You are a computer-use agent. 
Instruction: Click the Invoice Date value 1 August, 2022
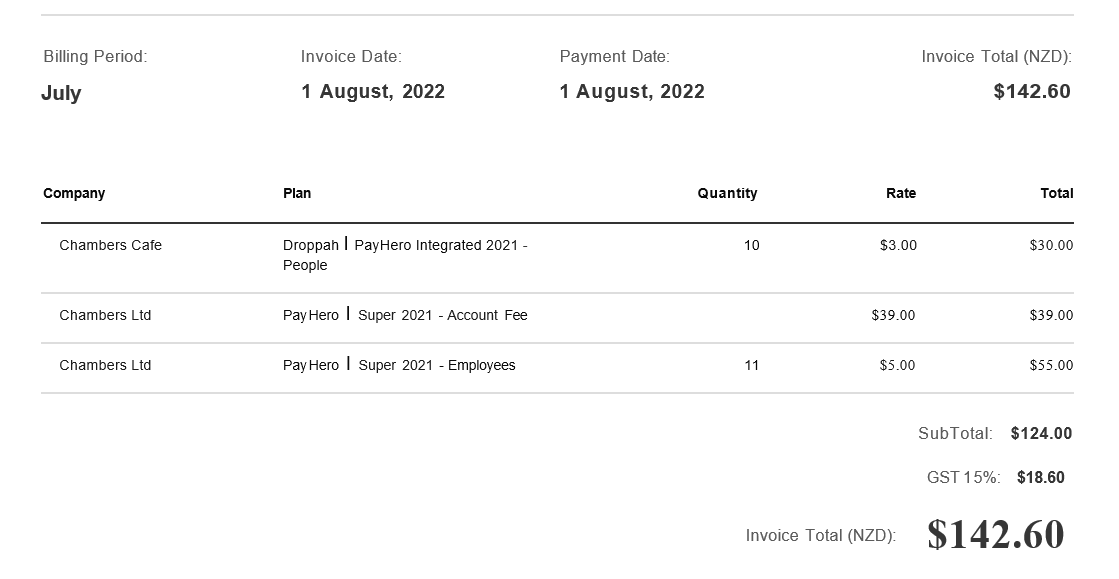click(373, 91)
